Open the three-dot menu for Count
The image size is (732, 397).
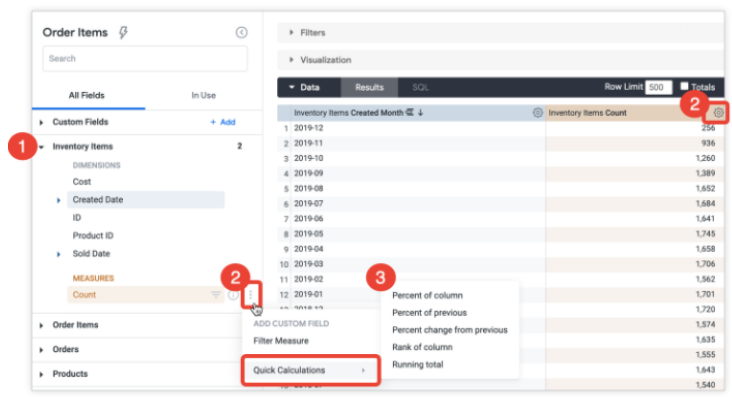(251, 295)
